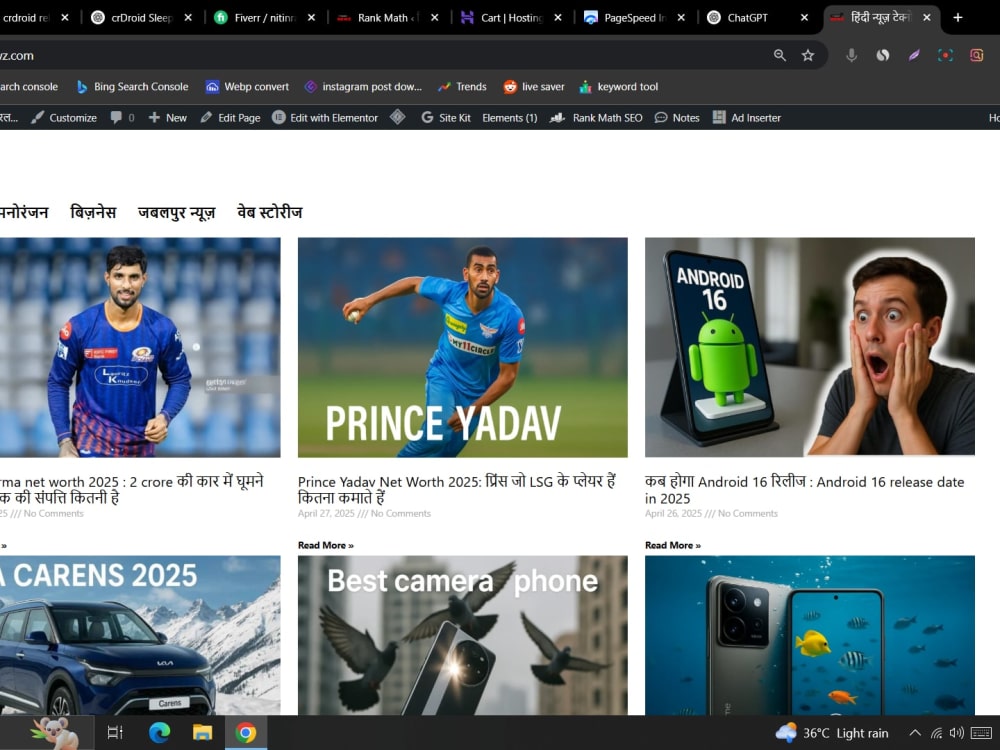This screenshot has width=1000, height=750.
Task: Click the zoom magnifier in address bar
Action: click(779, 55)
